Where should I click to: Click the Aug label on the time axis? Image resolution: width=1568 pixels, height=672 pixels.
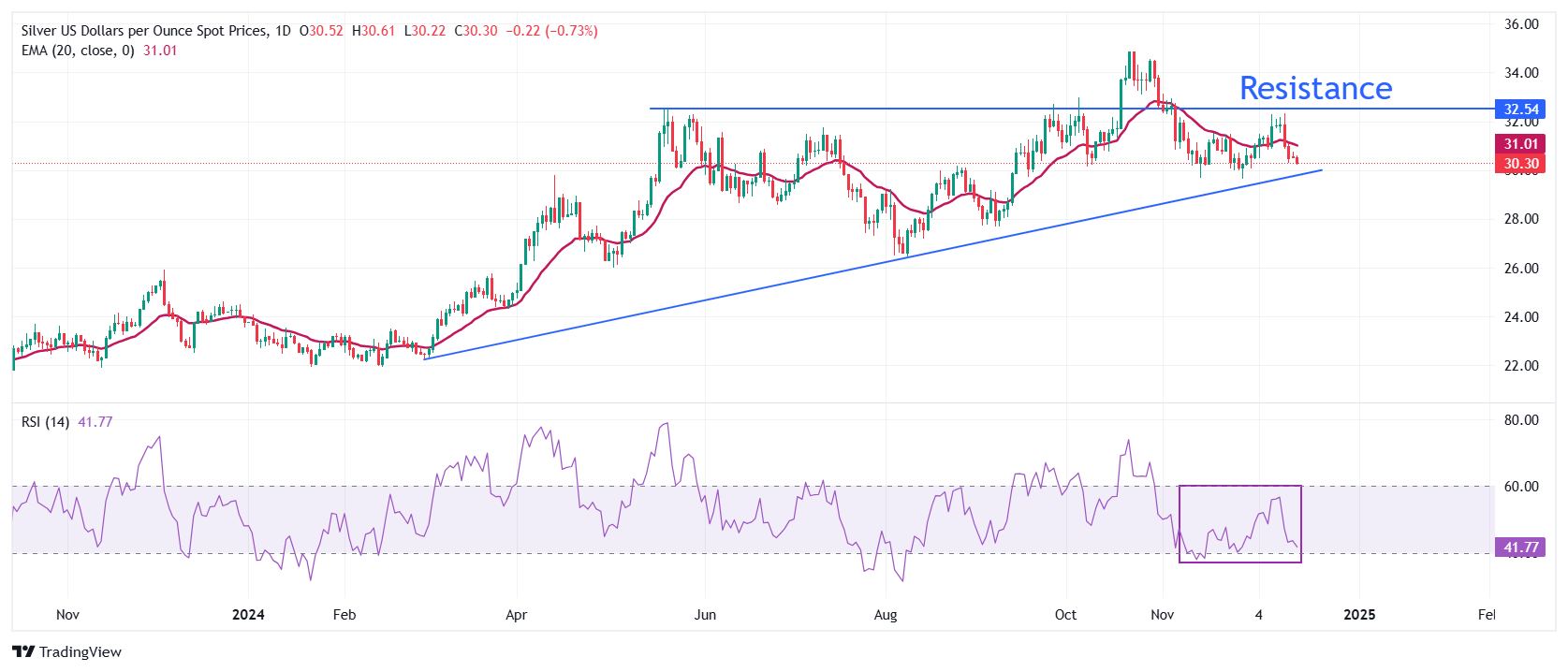pos(885,615)
